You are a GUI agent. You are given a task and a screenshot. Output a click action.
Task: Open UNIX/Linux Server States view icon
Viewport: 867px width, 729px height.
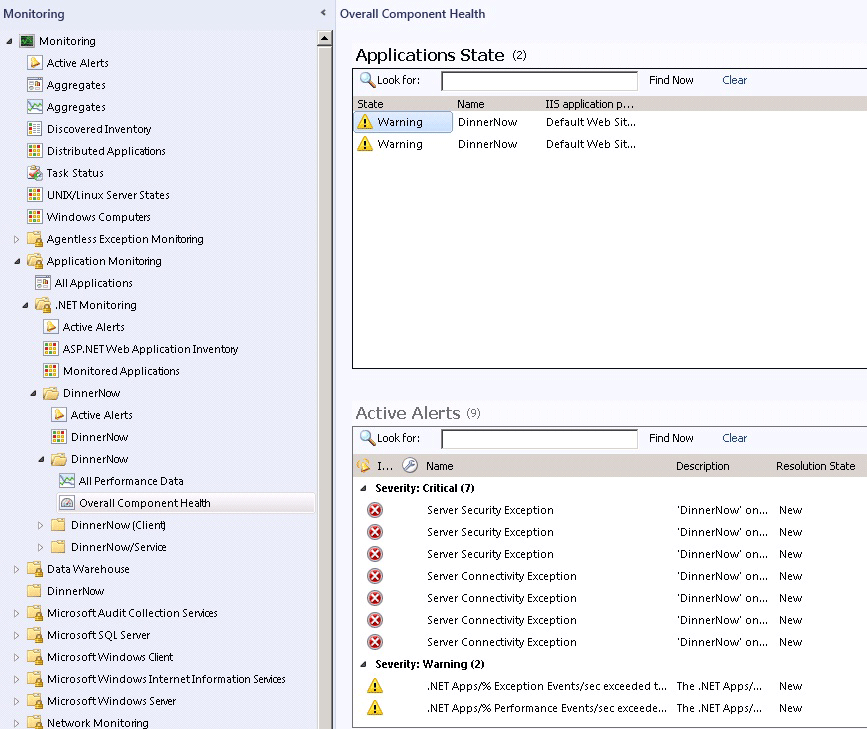tap(35, 195)
